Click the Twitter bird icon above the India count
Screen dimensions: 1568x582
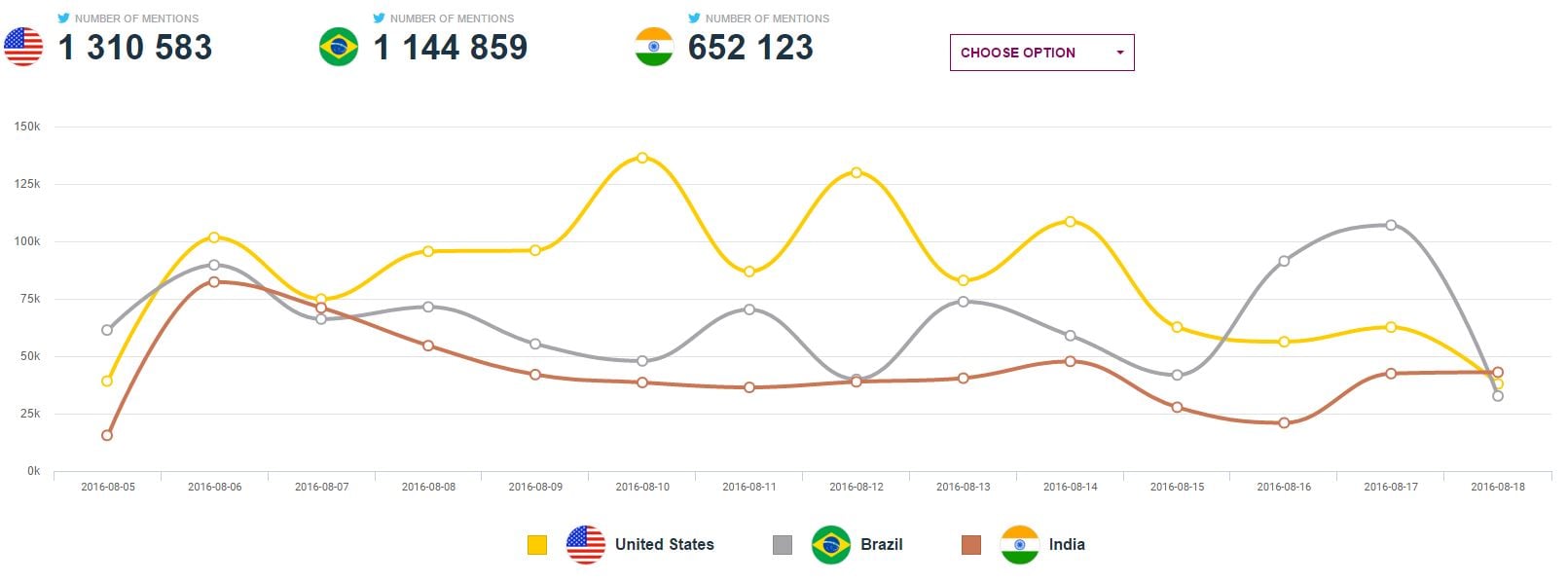coord(693,18)
